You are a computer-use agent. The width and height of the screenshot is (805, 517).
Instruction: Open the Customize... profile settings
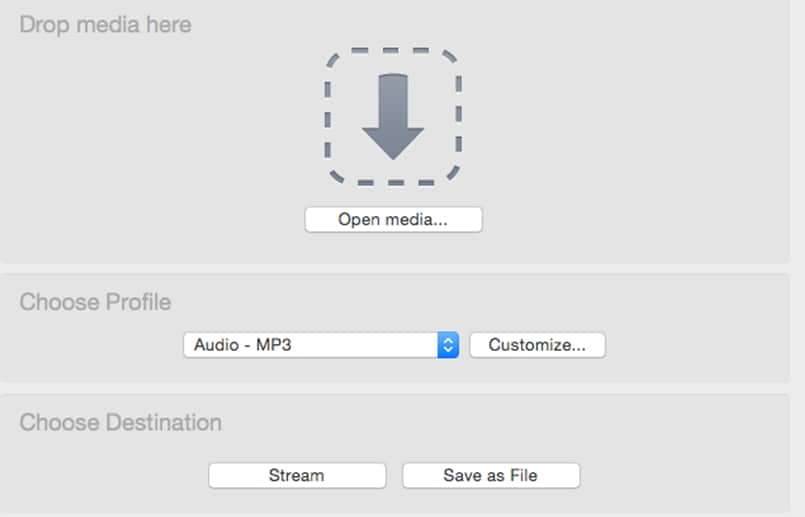(537, 345)
